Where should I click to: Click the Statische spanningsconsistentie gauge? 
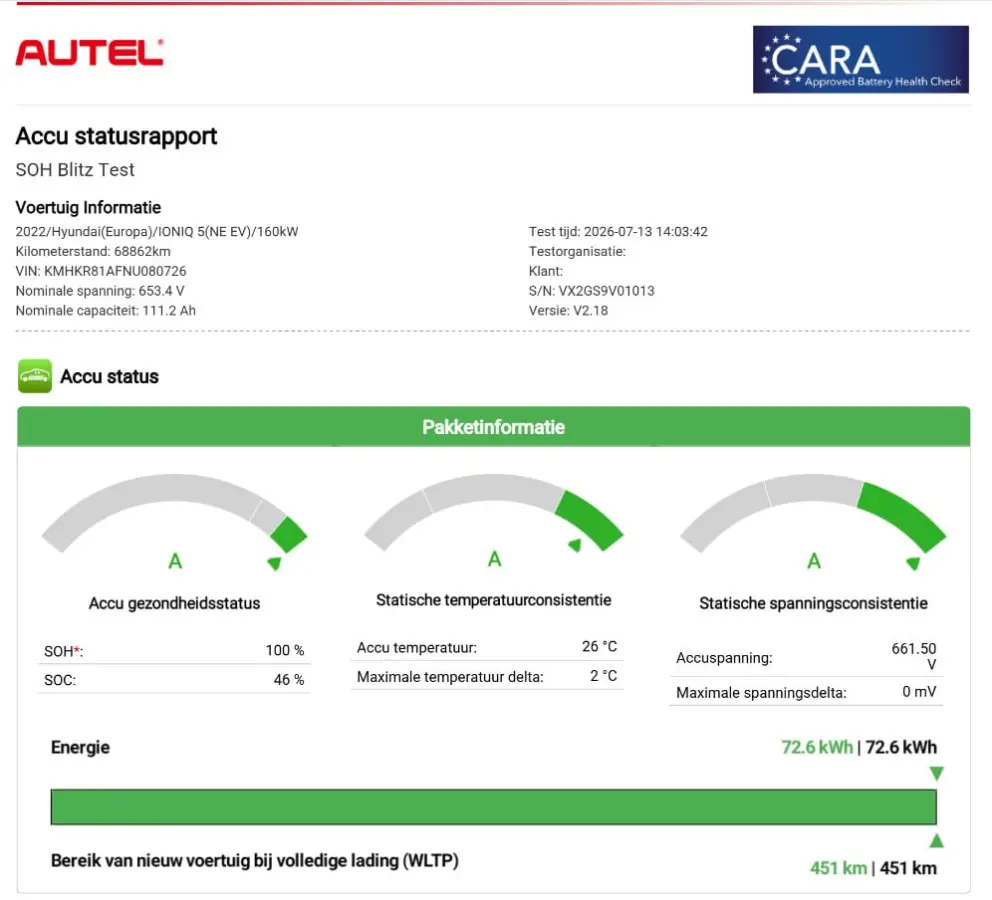tap(813, 512)
